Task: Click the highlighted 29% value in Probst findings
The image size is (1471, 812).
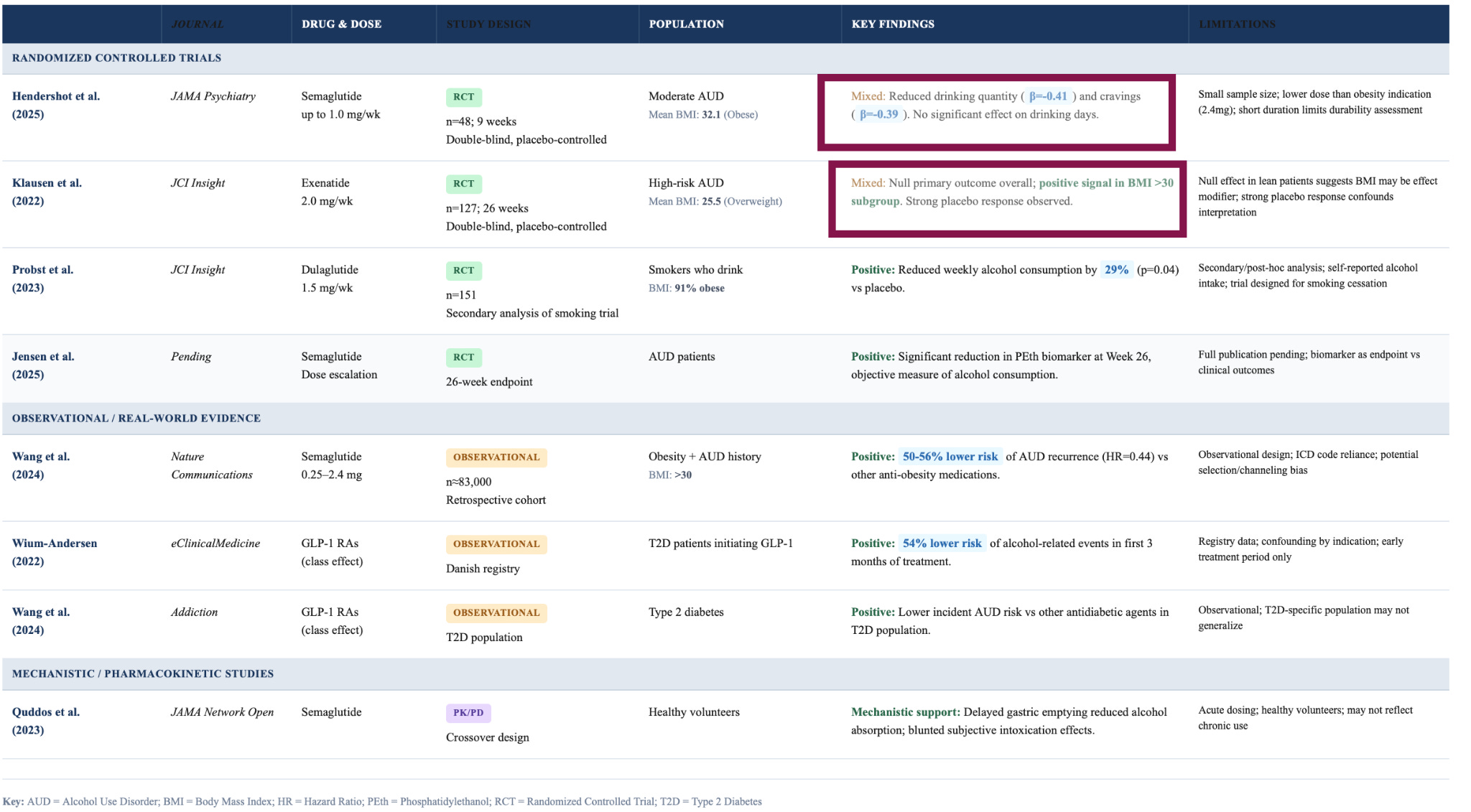Action: coord(1116,270)
